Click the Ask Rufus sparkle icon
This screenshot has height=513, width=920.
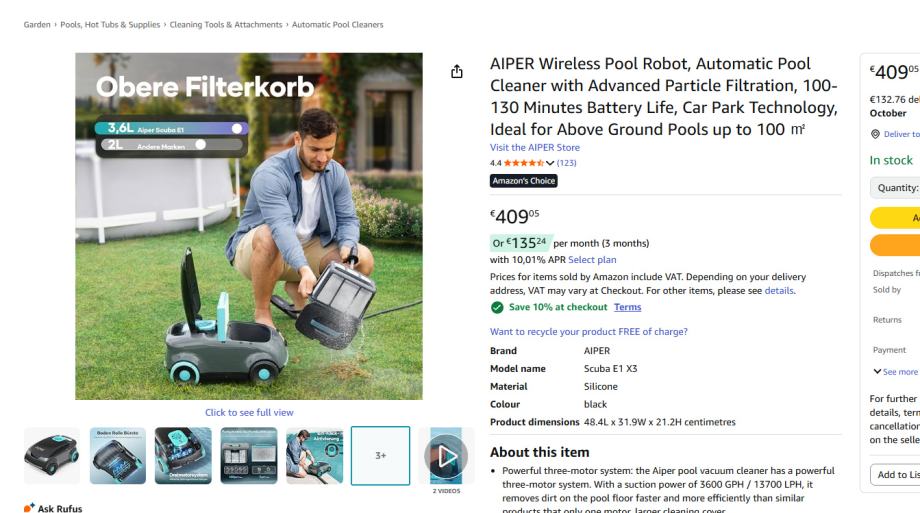point(30,508)
